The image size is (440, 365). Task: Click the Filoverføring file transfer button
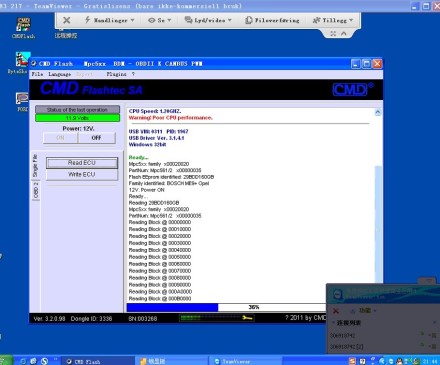[x=272, y=20]
